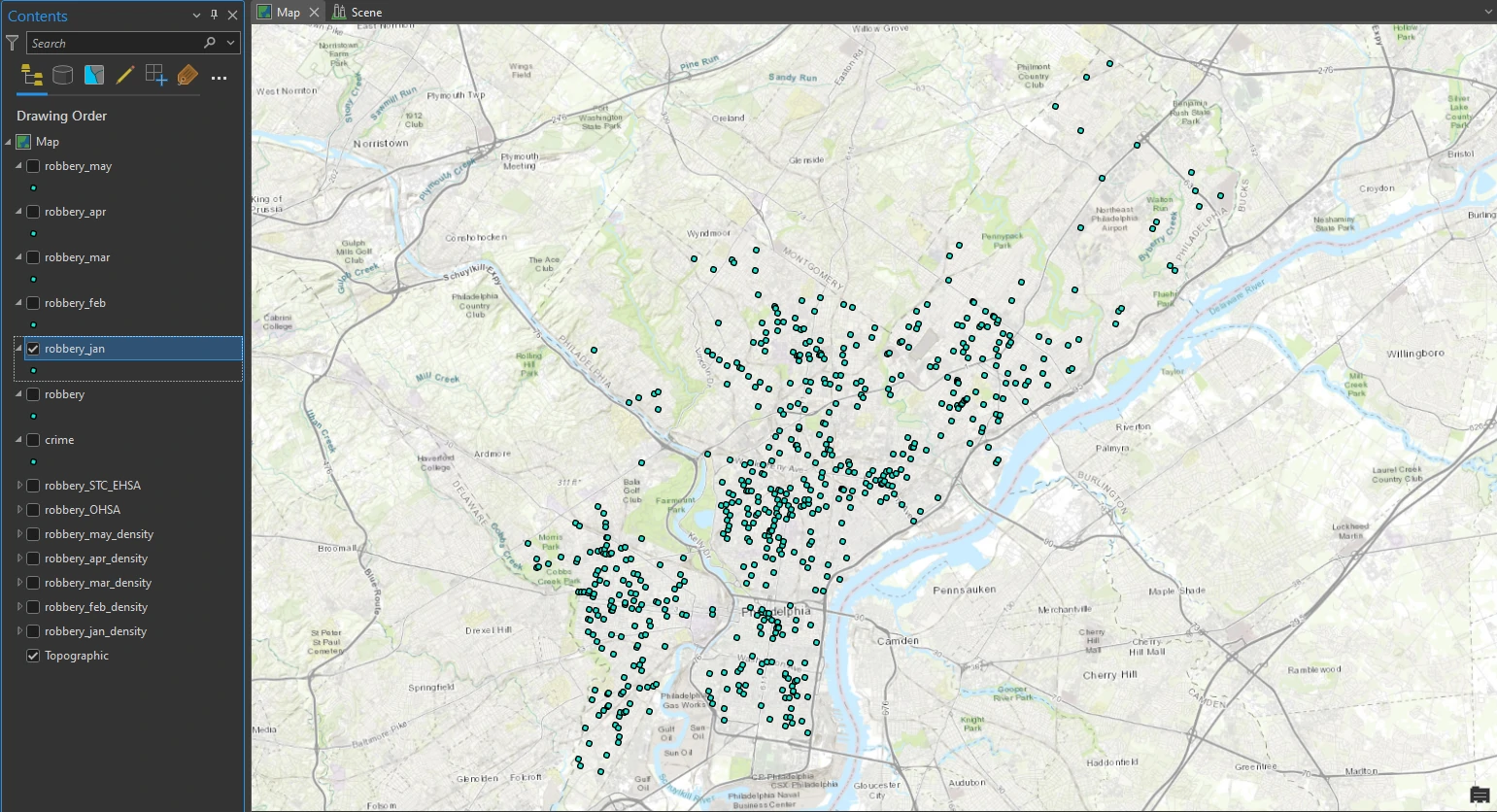Uncheck the Topographic basemap layer
The width and height of the screenshot is (1497, 812).
33,656
